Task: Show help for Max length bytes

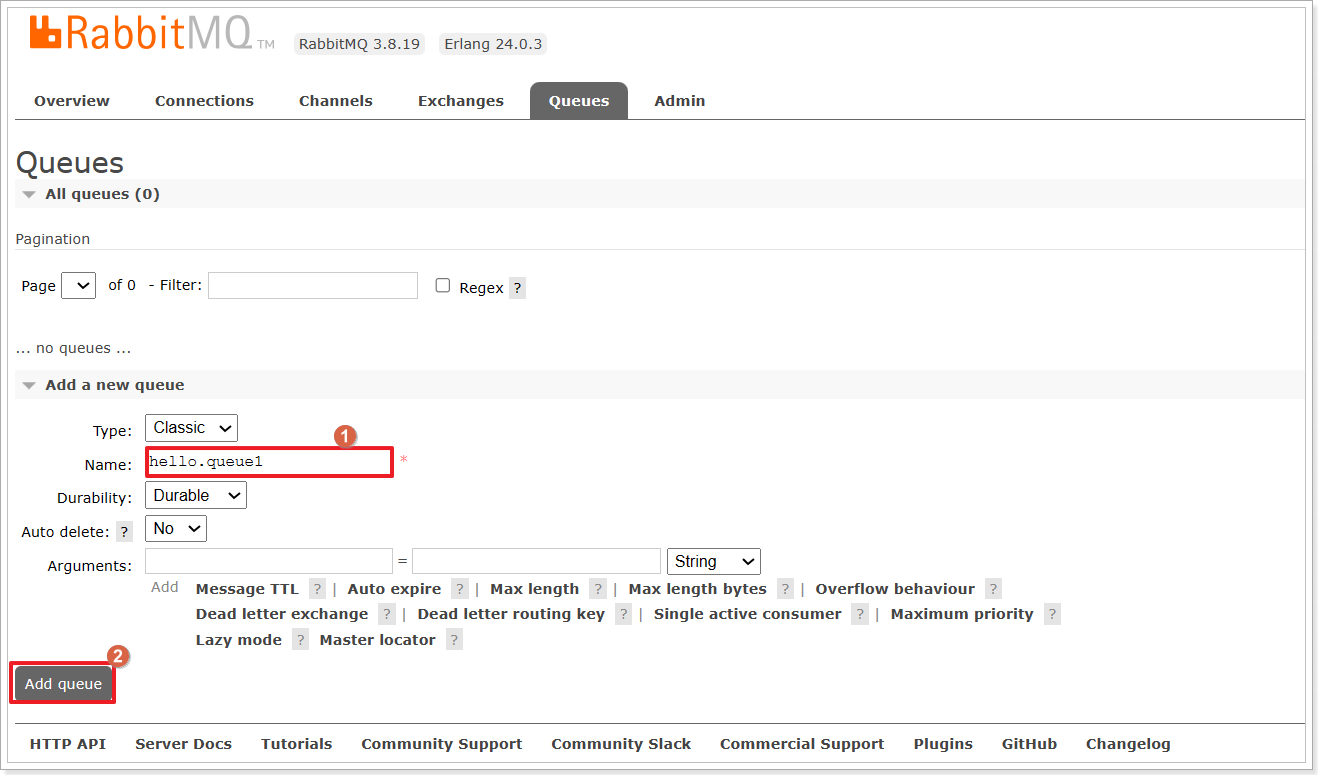Action: (785, 589)
